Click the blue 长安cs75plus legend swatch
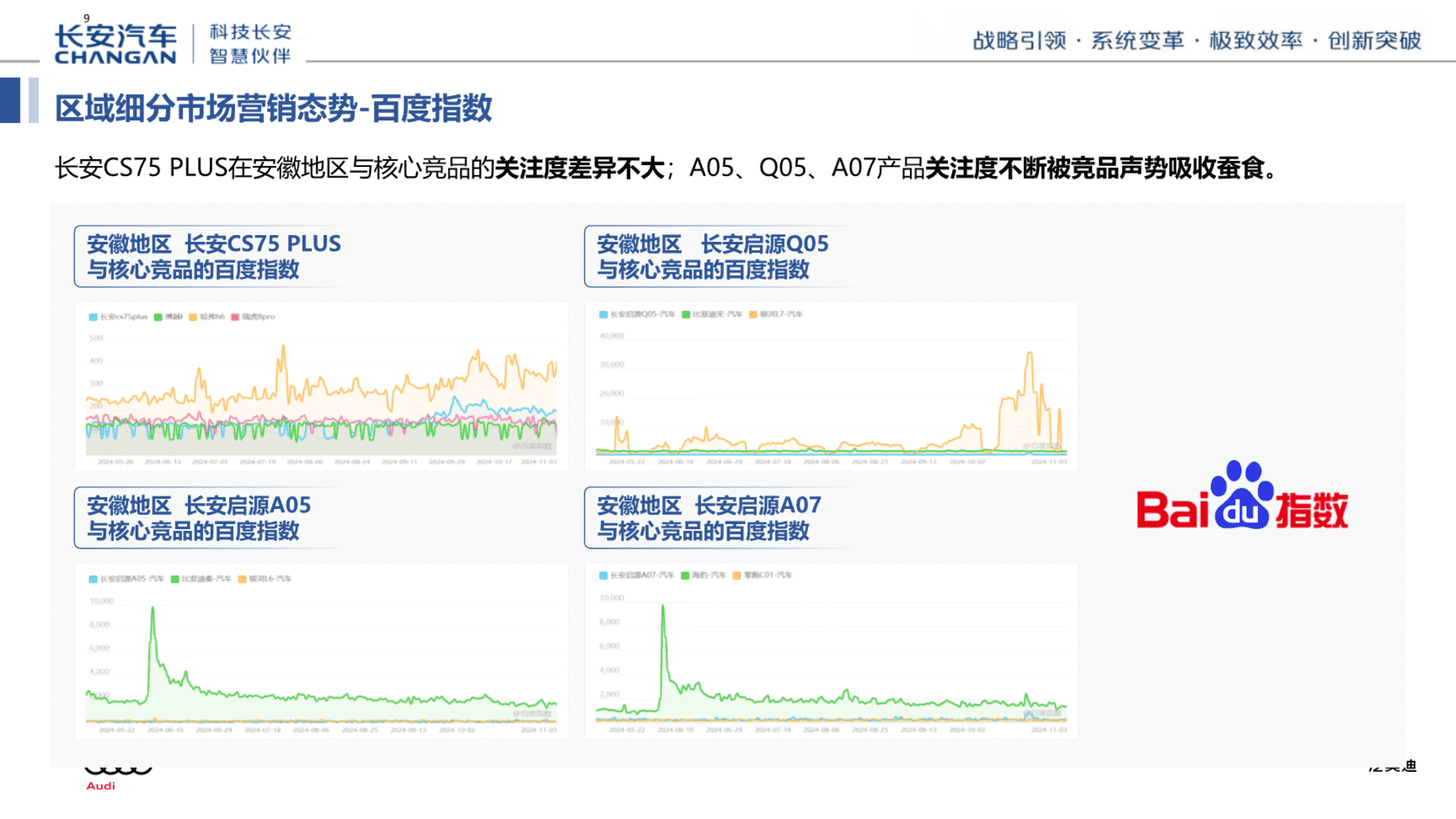This screenshot has height=819, width=1456. (x=93, y=317)
